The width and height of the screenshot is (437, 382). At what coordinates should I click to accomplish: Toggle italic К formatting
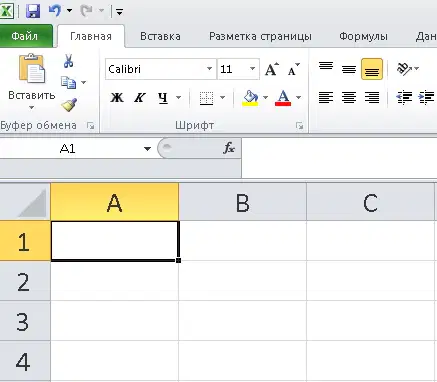(140, 98)
